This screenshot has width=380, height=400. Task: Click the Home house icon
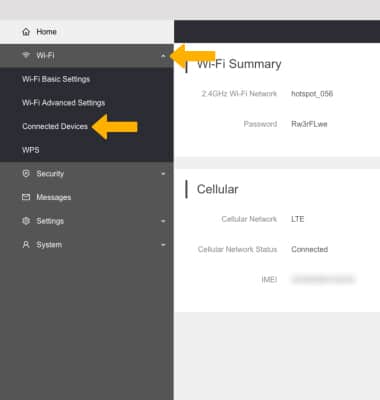click(26, 32)
